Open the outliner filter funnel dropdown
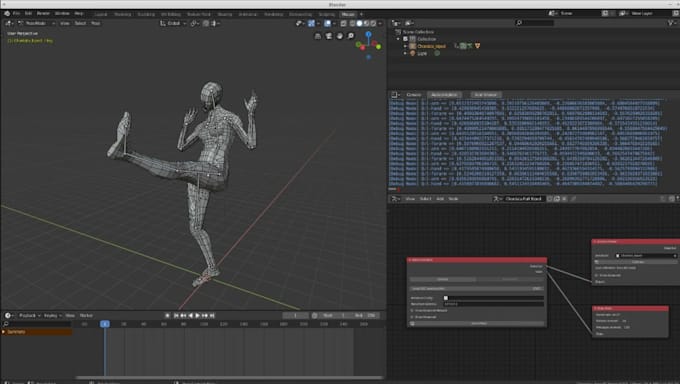Viewport: 680px width, 384px height. [672, 23]
